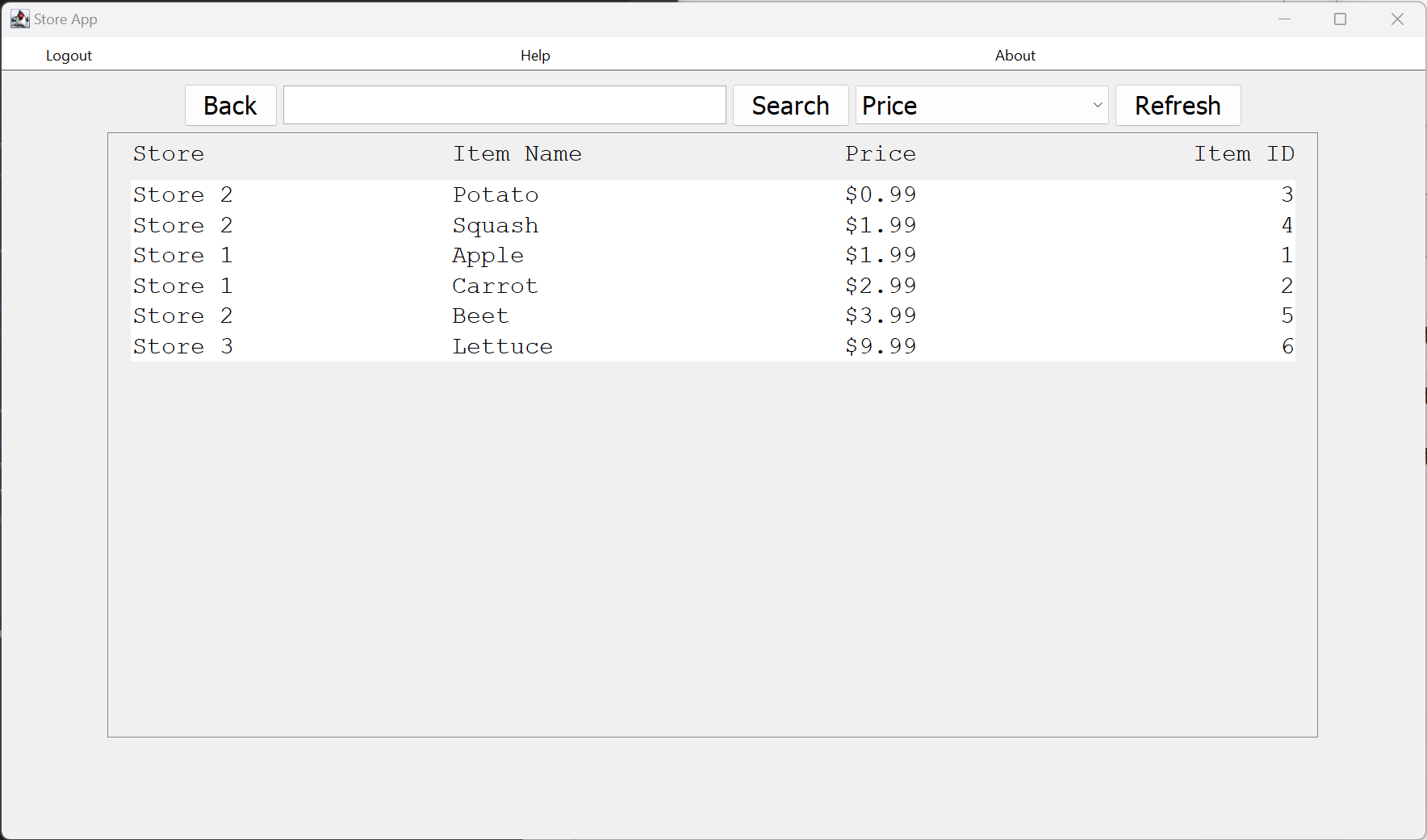Click the dropdown arrow next to Price
Viewport: 1427px width, 840px height.
pos(1097,106)
